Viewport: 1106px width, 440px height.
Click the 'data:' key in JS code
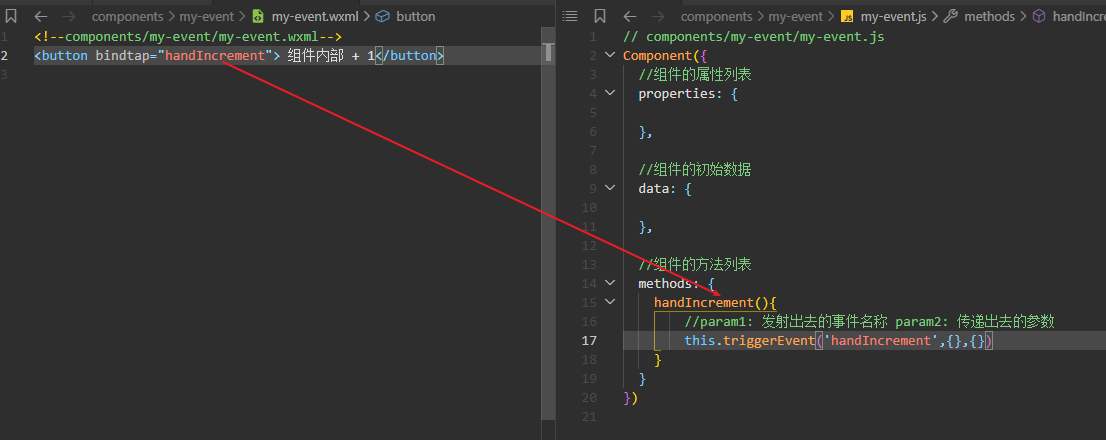(x=657, y=188)
